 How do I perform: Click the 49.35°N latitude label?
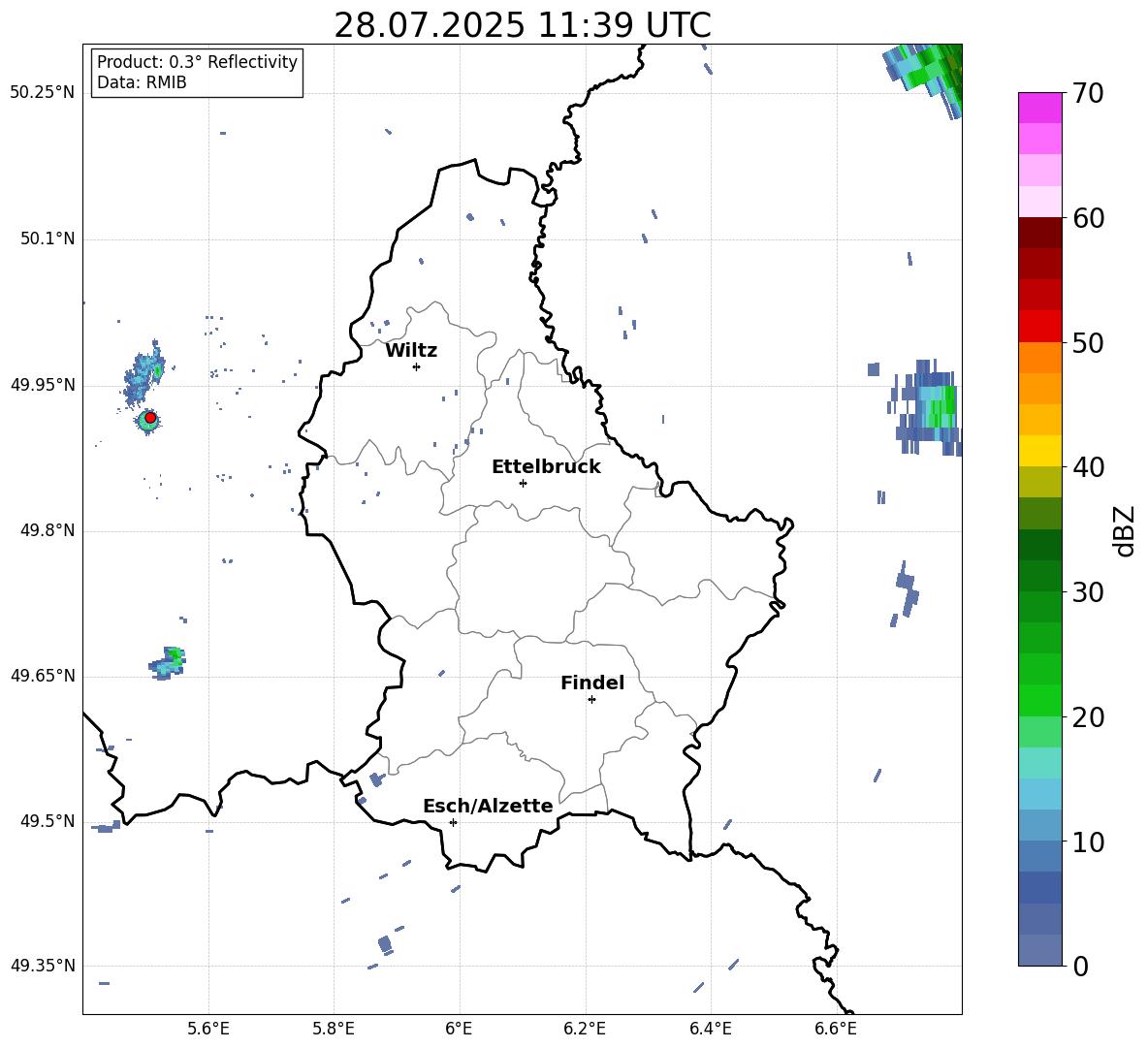[43, 966]
